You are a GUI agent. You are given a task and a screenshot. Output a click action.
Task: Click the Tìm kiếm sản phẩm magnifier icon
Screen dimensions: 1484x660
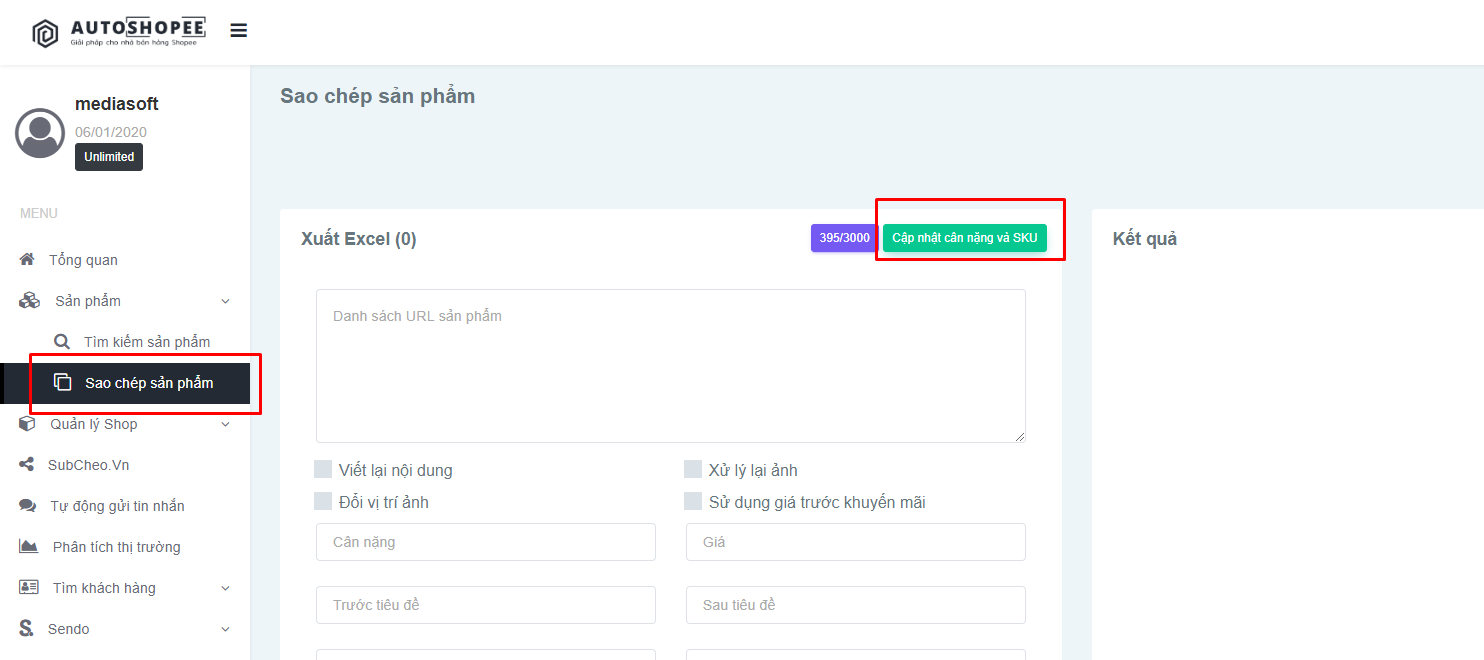[x=62, y=342]
